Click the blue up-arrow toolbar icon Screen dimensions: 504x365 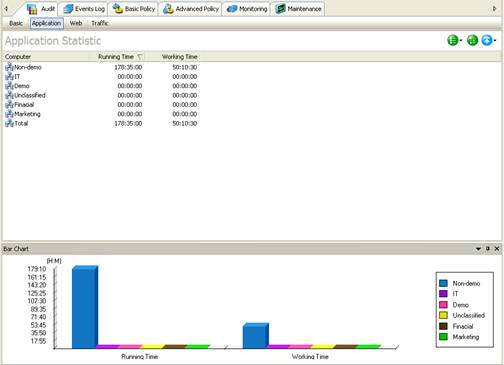tap(487, 40)
